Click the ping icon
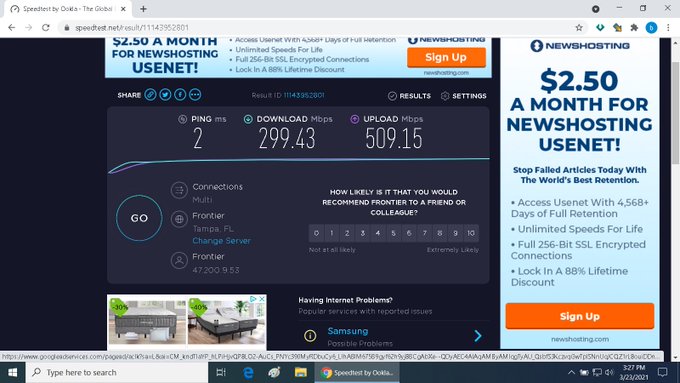 [183, 119]
